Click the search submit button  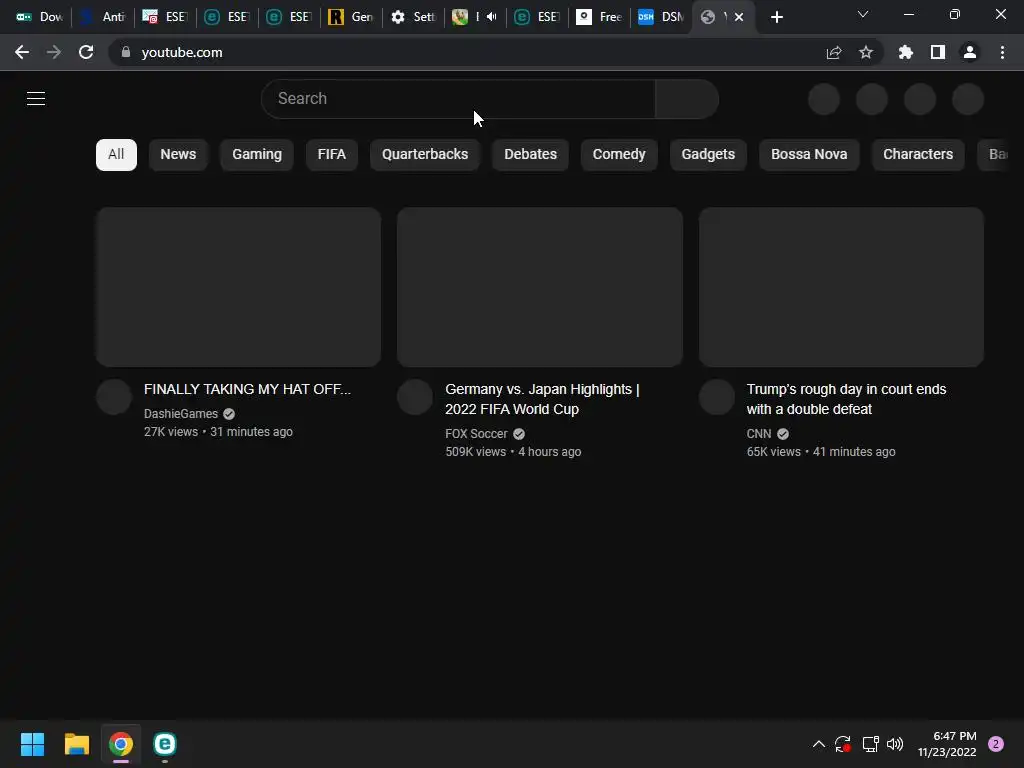point(687,99)
